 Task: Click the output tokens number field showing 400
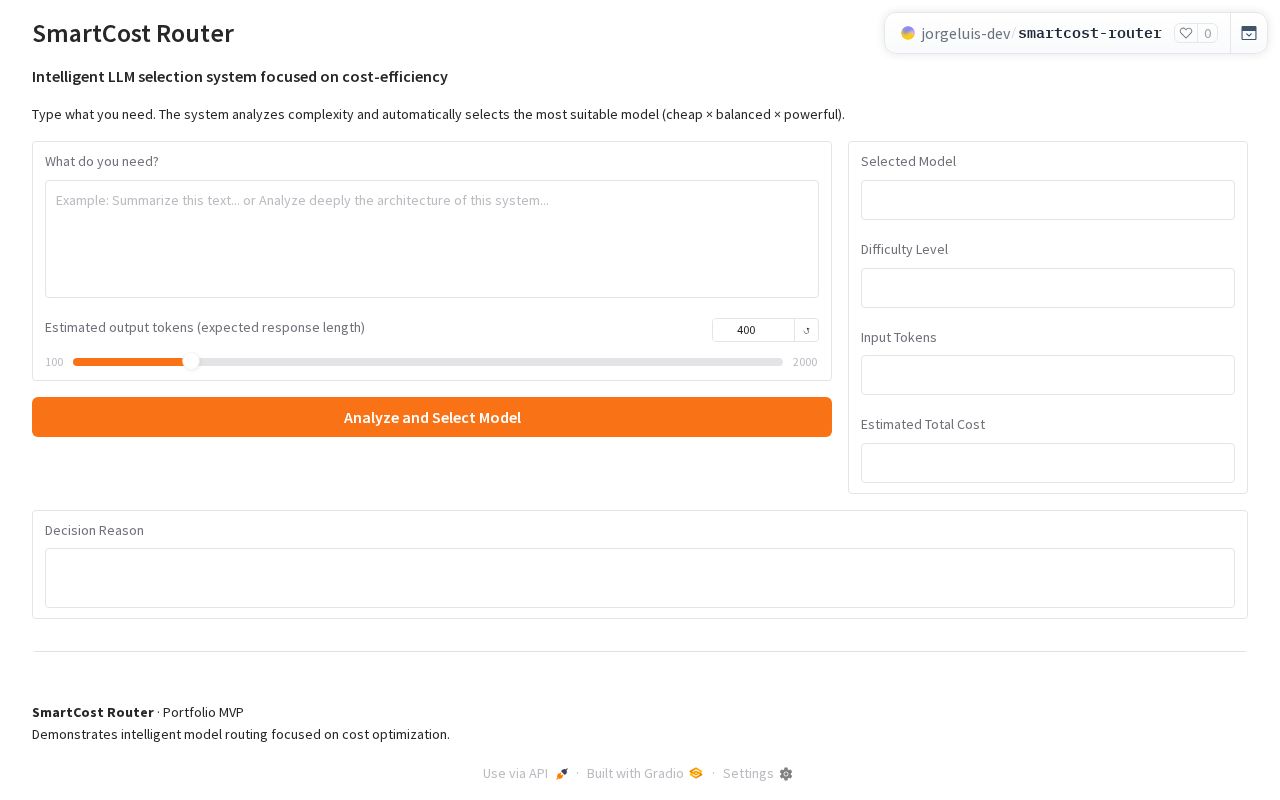point(753,330)
